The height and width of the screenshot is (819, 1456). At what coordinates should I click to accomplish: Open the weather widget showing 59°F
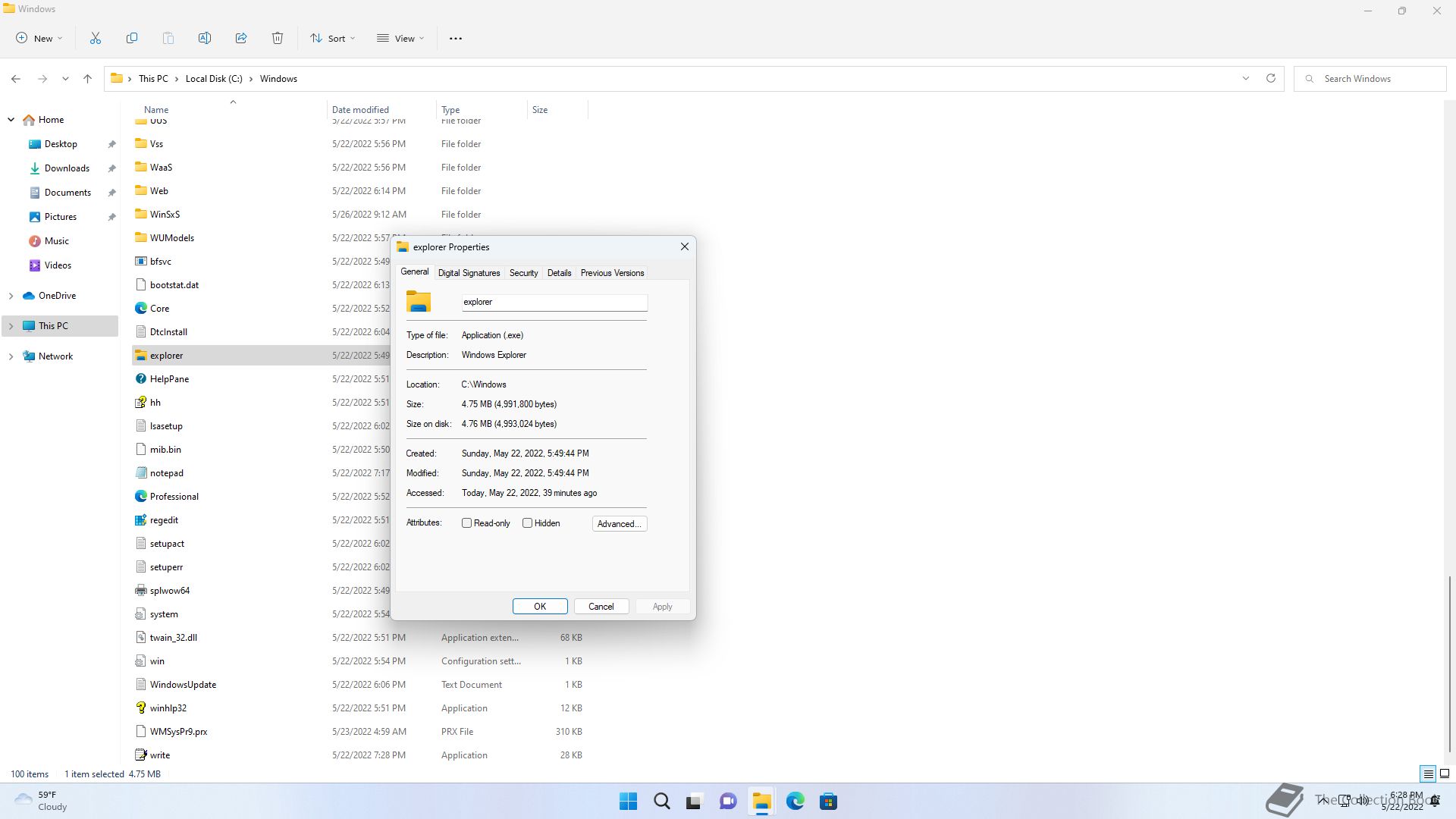click(x=42, y=801)
